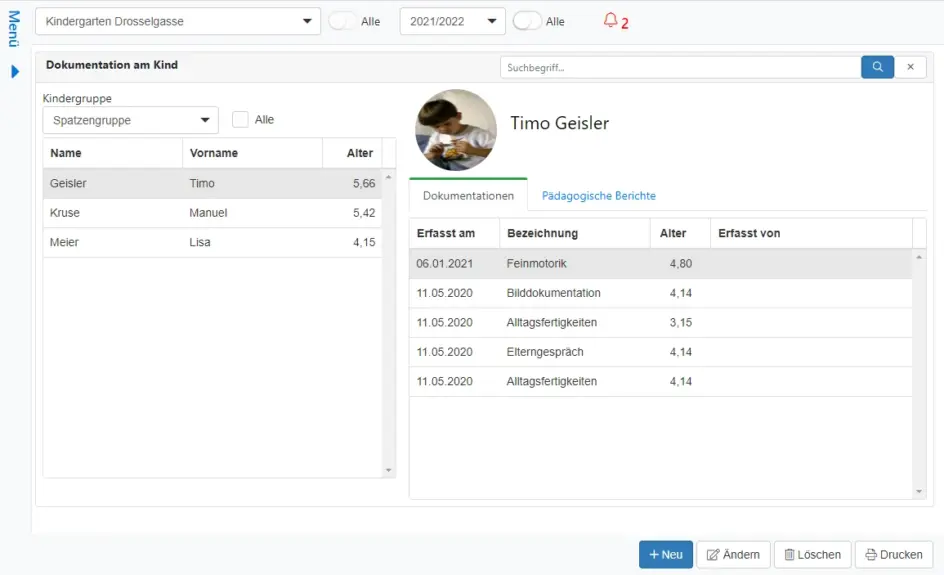Create a new entry with Neu
The image size is (944, 575).
[x=665, y=555]
